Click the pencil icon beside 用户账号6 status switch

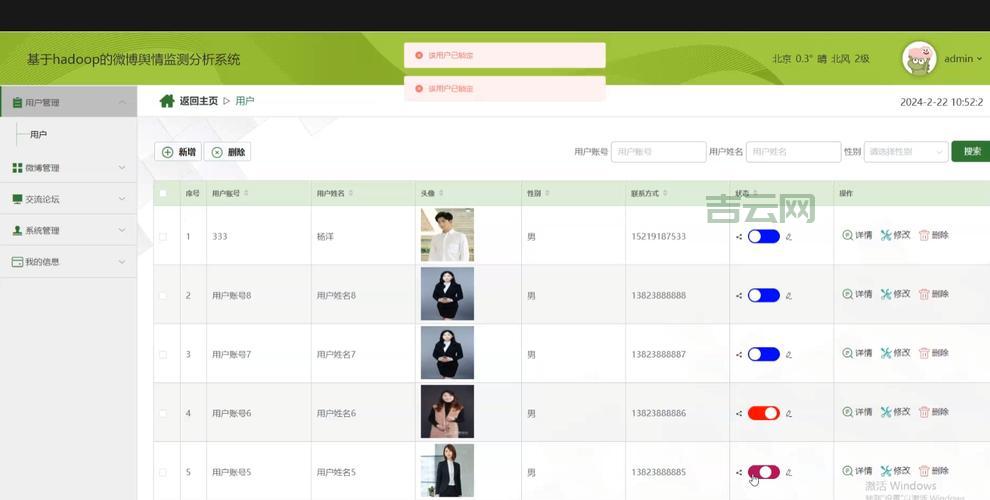tap(789, 413)
